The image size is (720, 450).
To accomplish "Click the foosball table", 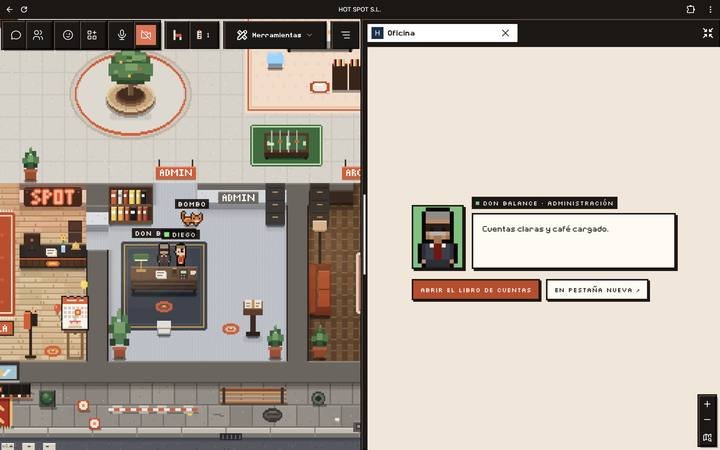I will tap(286, 145).
